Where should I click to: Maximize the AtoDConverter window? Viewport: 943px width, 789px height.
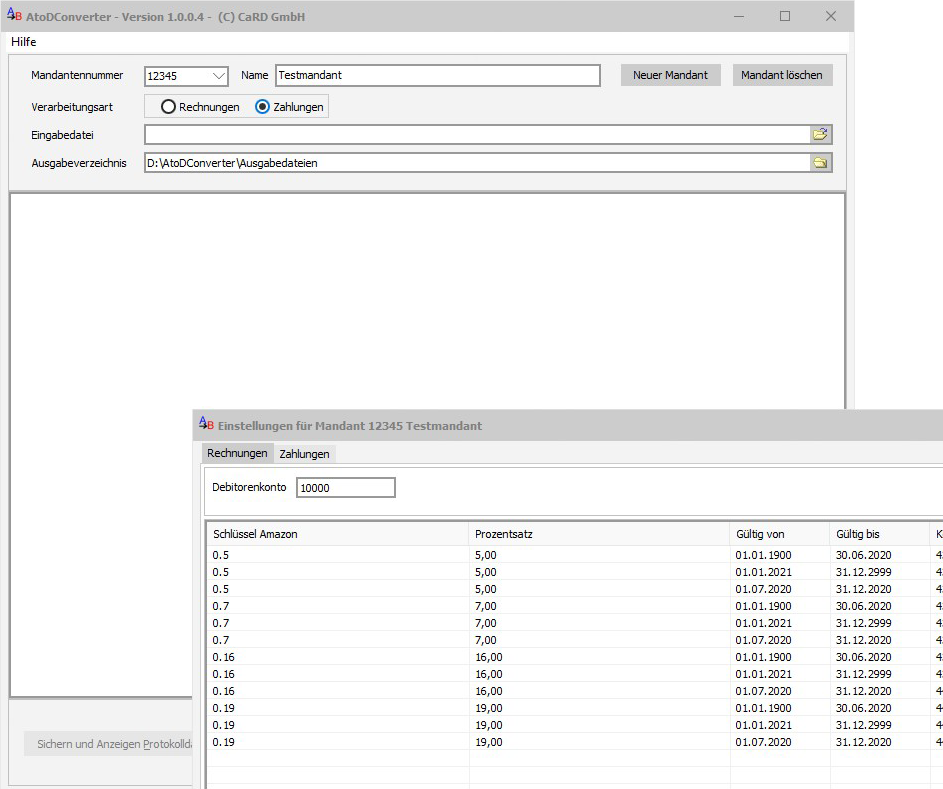pos(785,16)
